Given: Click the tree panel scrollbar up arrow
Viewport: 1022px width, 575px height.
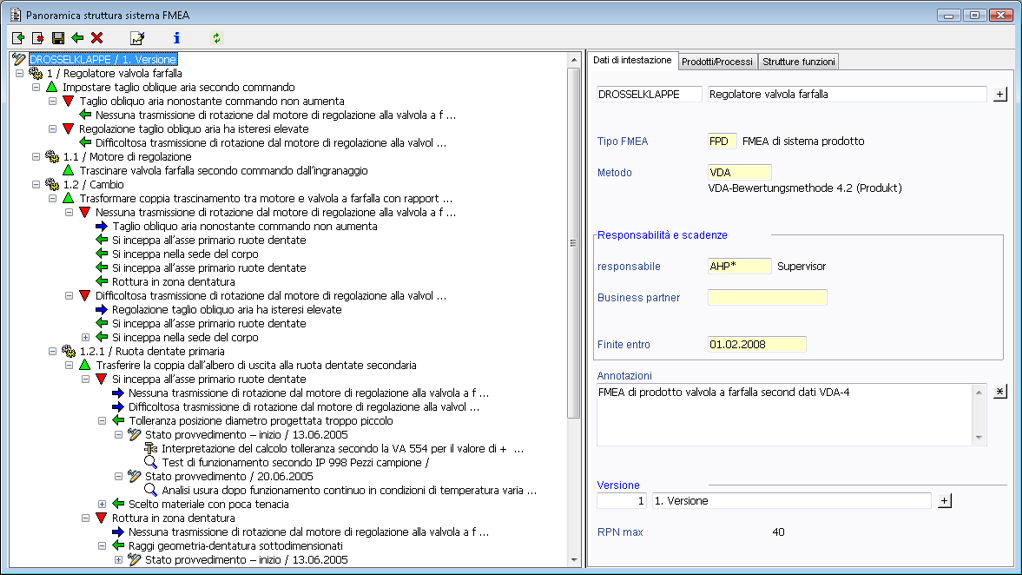Looking at the screenshot, I should tap(574, 60).
